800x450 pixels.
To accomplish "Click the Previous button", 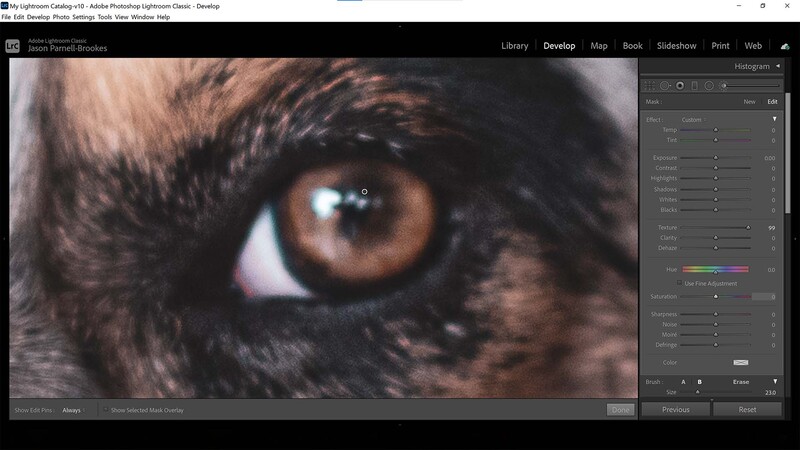I will point(676,409).
